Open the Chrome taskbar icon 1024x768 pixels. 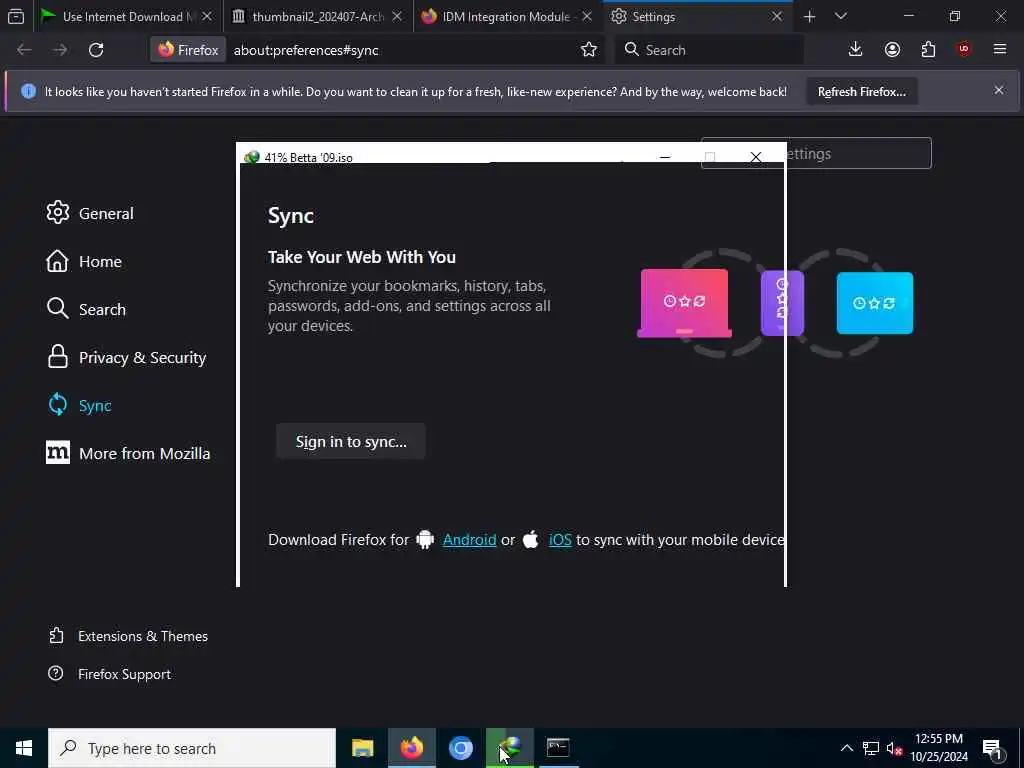click(x=460, y=748)
